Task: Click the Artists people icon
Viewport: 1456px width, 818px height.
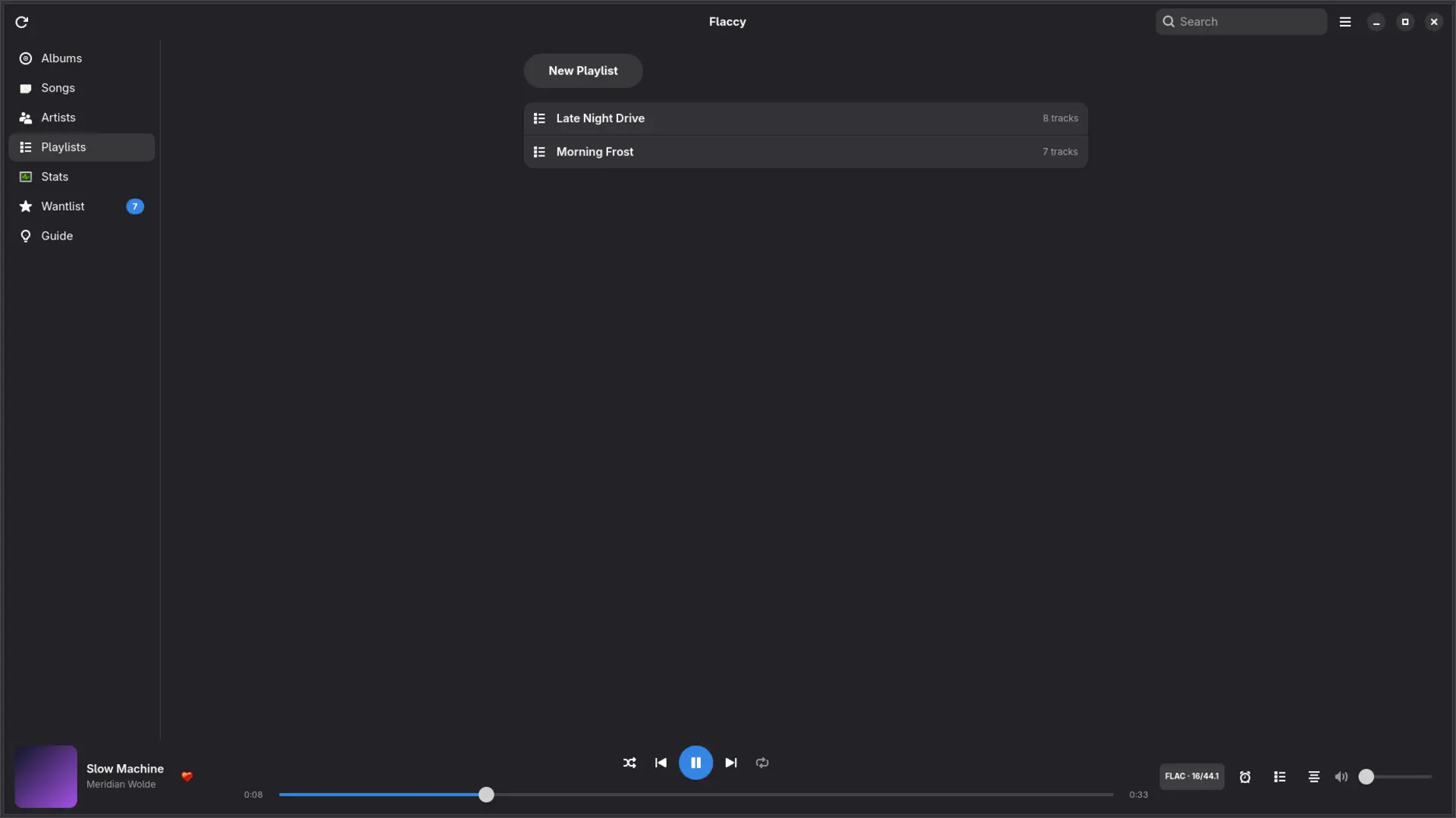Action: [26, 118]
